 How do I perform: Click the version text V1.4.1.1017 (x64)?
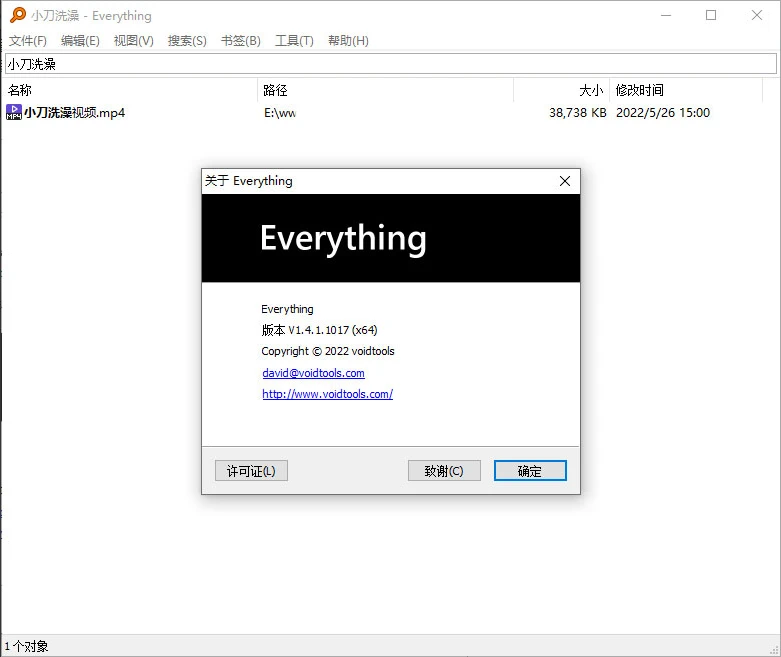[333, 330]
